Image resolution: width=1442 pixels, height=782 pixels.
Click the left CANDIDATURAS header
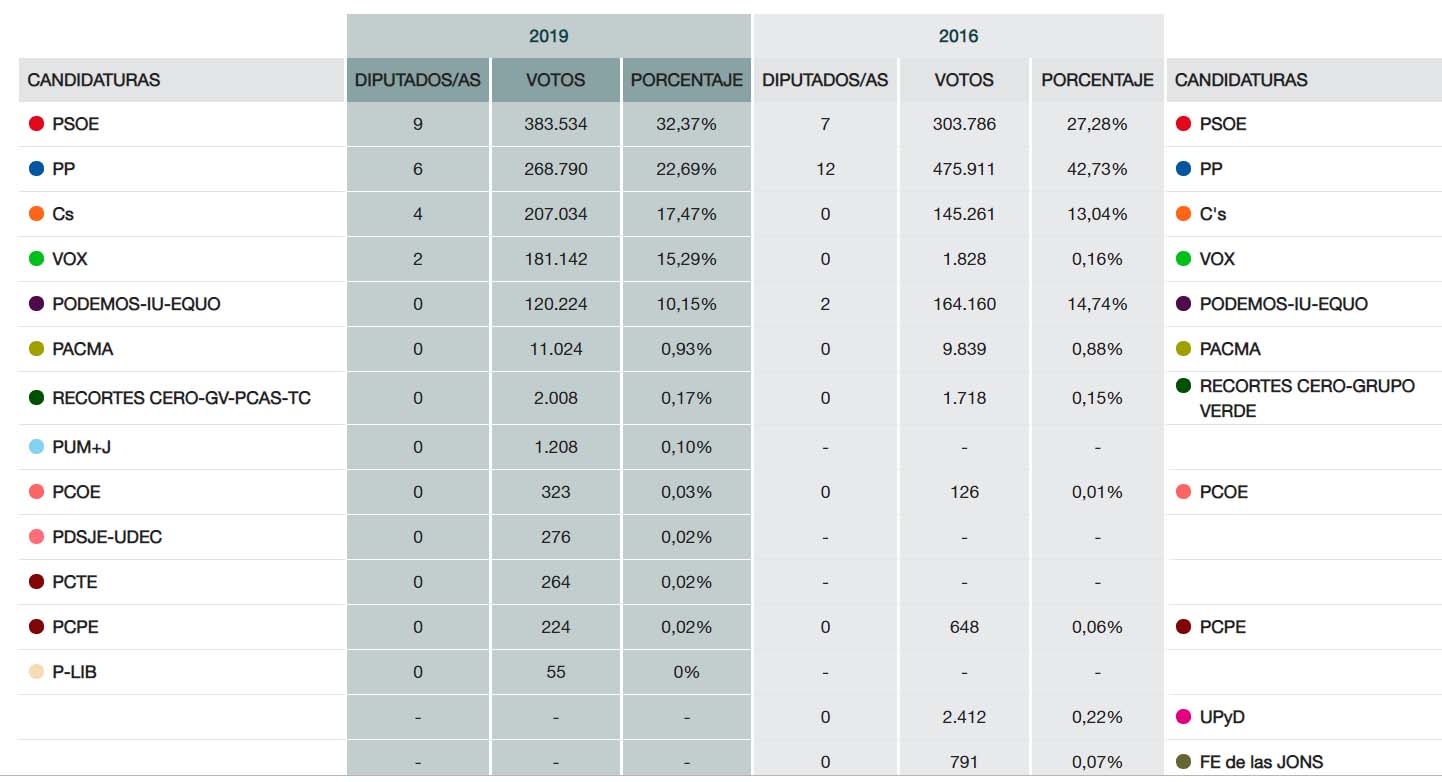[94, 80]
